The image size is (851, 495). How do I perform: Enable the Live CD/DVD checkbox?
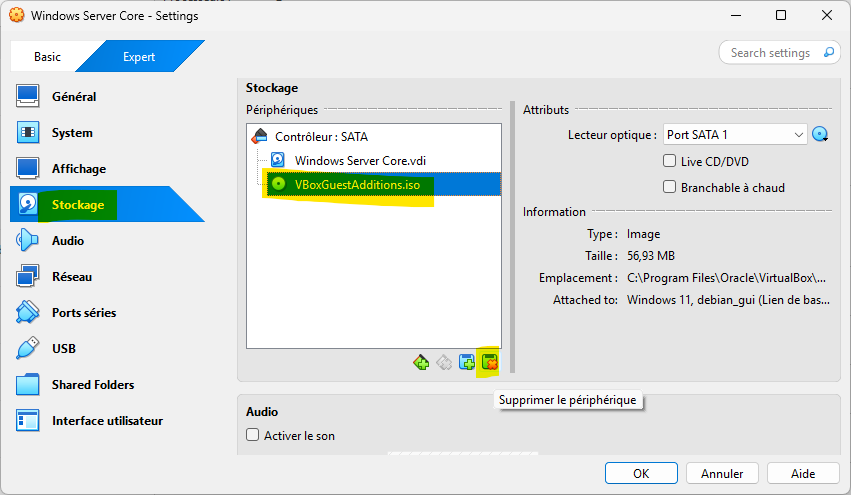pyautogui.click(x=670, y=161)
